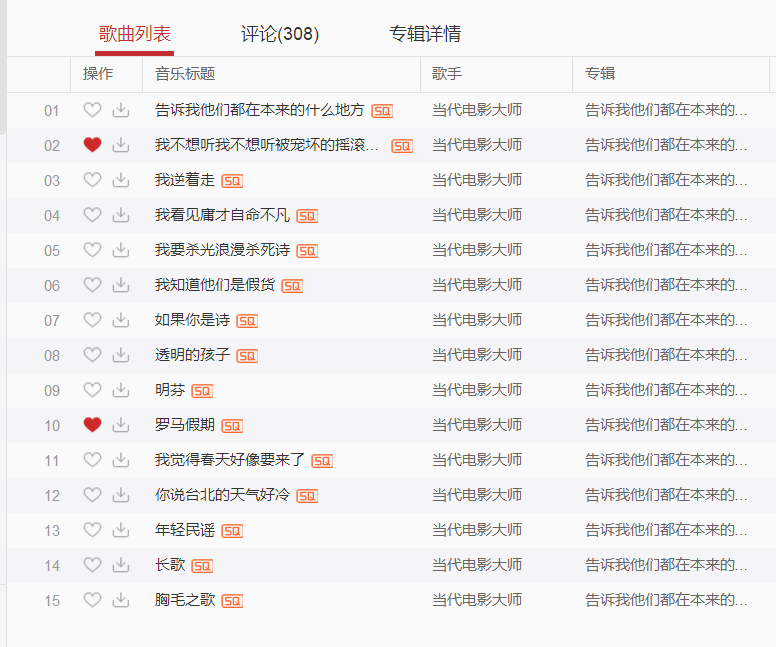
Task: Select song title 我觉得春天好像要来了
Action: click(x=230, y=460)
